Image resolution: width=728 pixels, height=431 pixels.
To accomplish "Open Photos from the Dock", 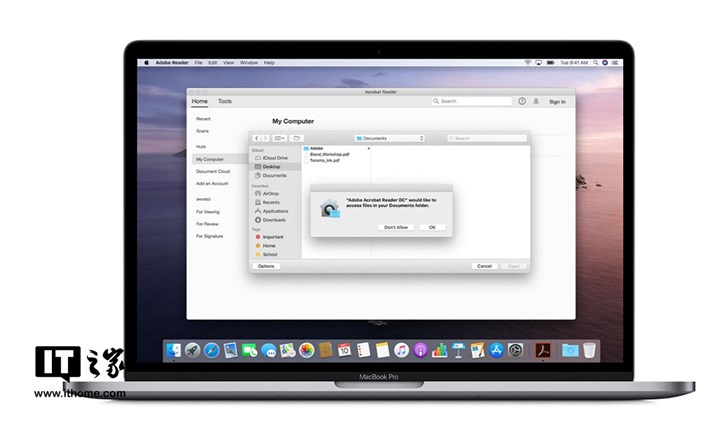I will [306, 350].
